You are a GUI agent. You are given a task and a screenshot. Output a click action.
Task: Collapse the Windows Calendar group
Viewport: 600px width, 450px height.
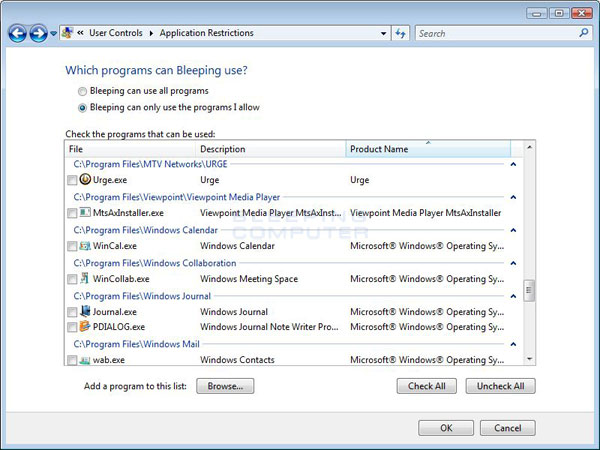[x=514, y=230]
